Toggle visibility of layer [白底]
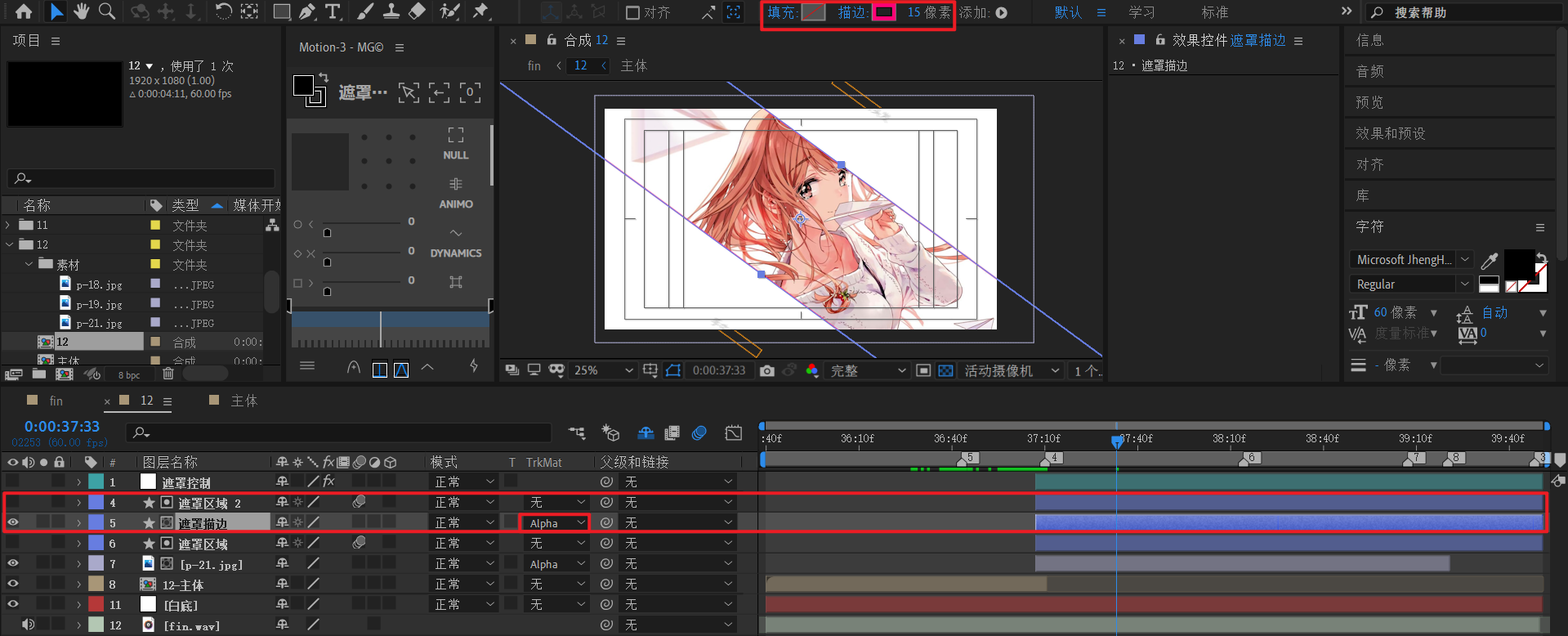Image resolution: width=1568 pixels, height=636 pixels. (x=13, y=604)
